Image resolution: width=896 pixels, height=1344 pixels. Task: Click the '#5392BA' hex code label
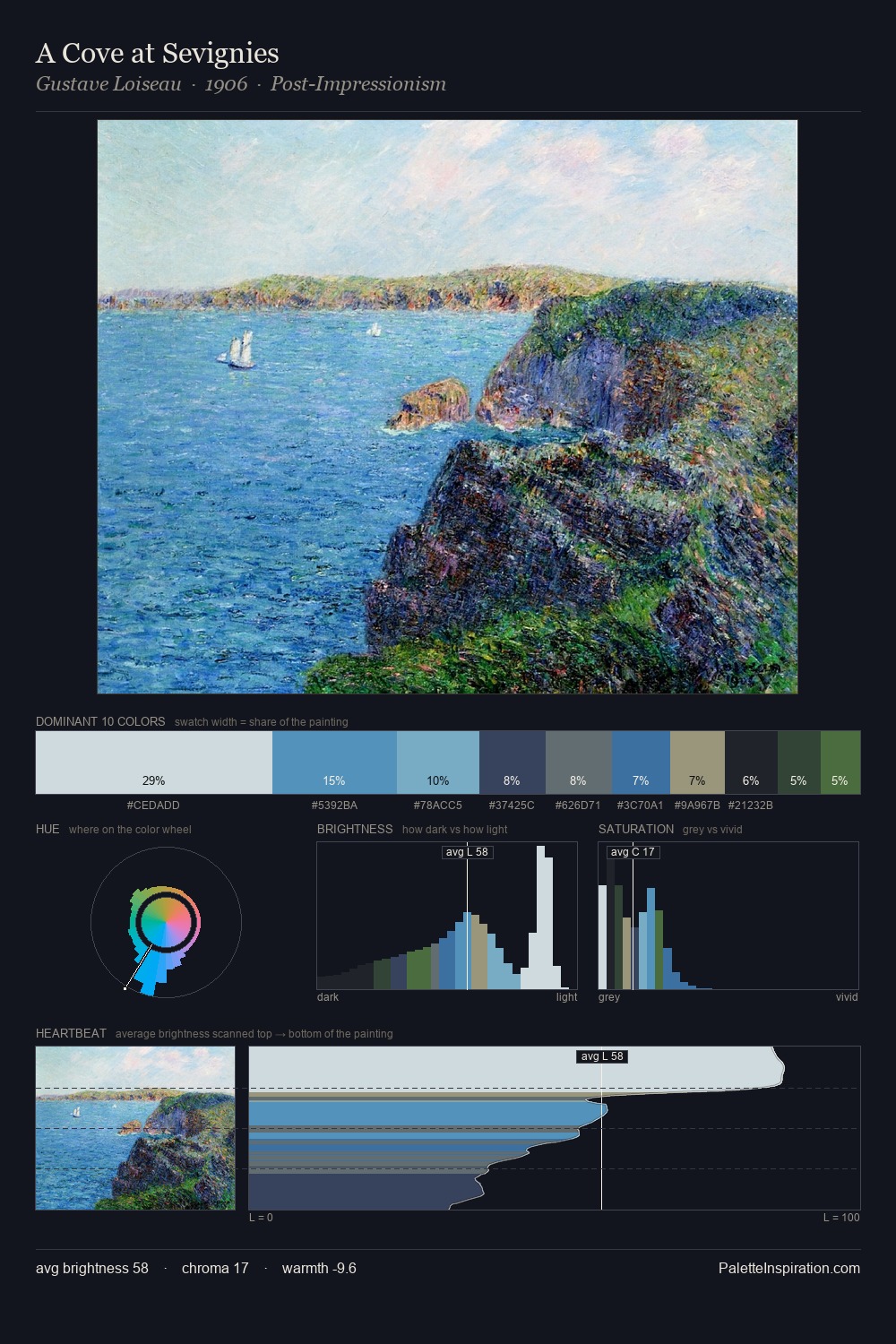tap(334, 806)
